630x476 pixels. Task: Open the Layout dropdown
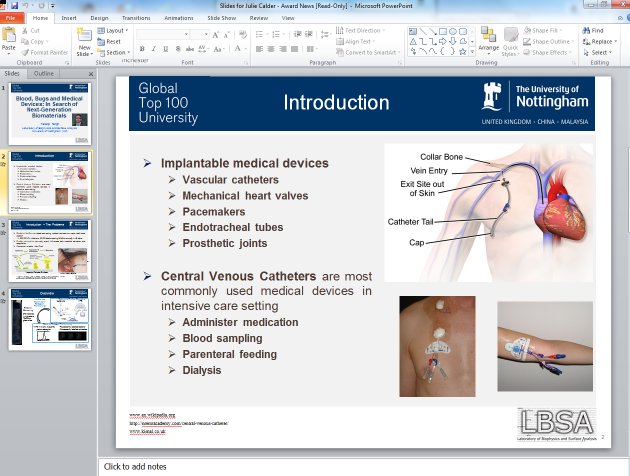[x=114, y=31]
